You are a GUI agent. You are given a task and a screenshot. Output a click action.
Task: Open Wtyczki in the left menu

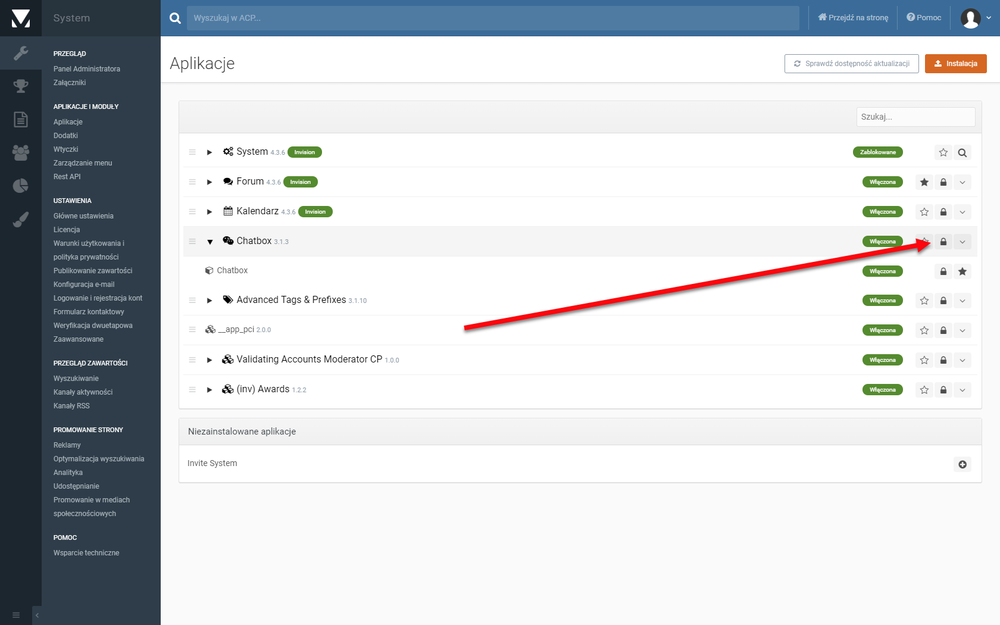(66, 149)
